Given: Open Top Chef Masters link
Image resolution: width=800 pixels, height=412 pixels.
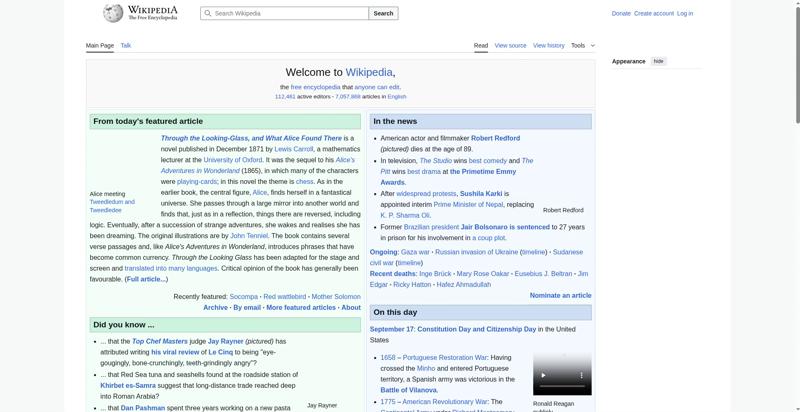Looking at the screenshot, I should pos(160,341).
